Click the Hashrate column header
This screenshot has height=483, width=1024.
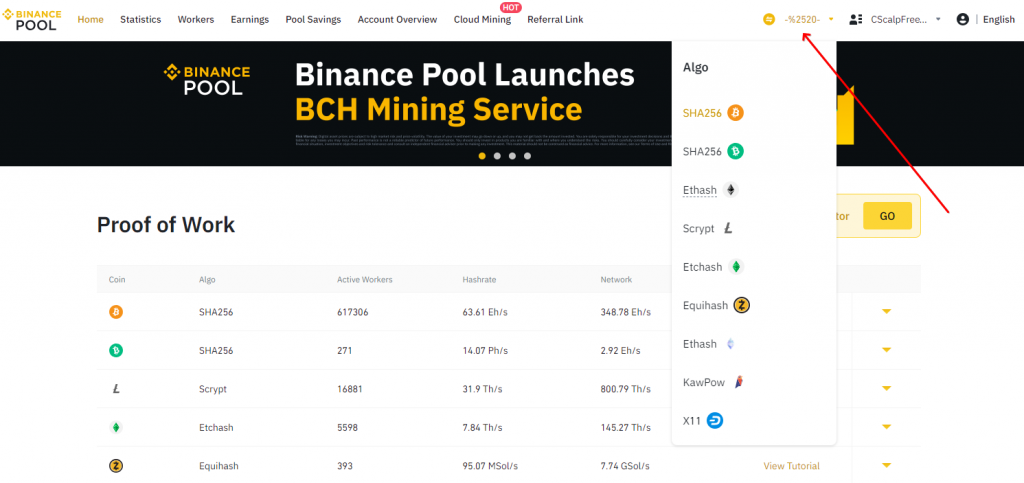(x=479, y=279)
